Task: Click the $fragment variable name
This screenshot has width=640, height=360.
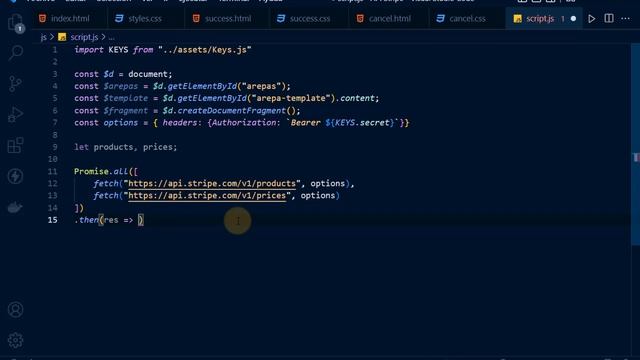Action: click(125, 111)
